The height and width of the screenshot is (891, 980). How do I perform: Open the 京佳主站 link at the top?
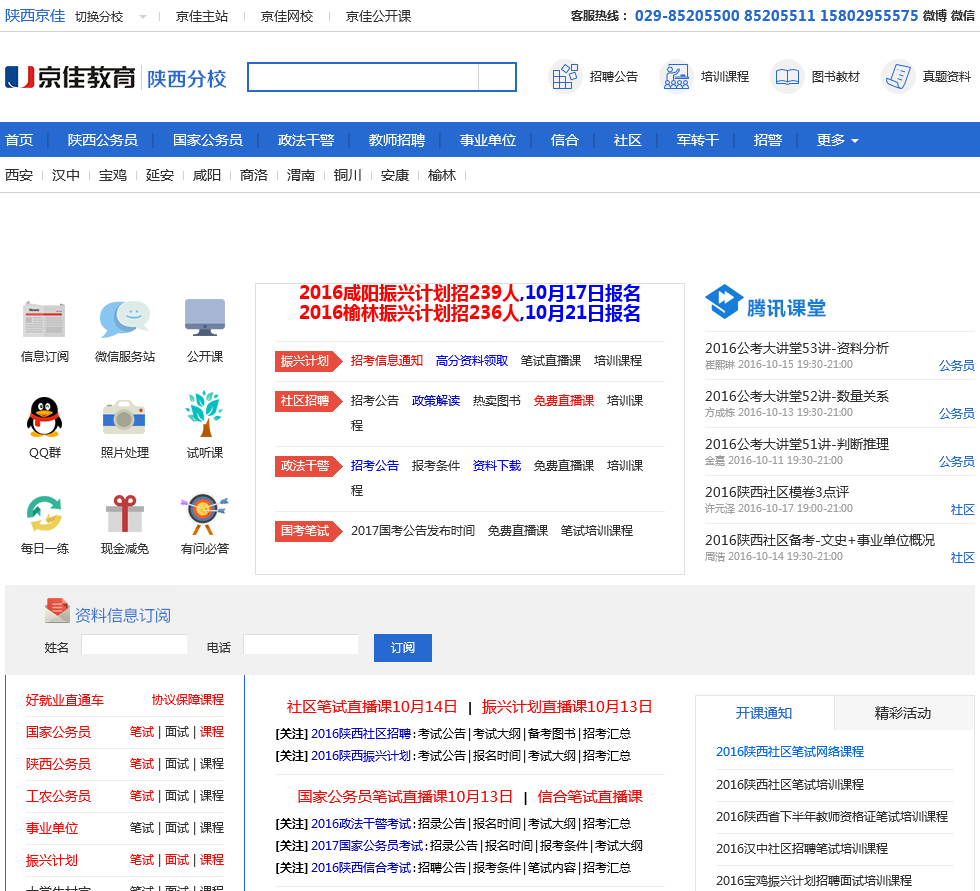(x=202, y=16)
